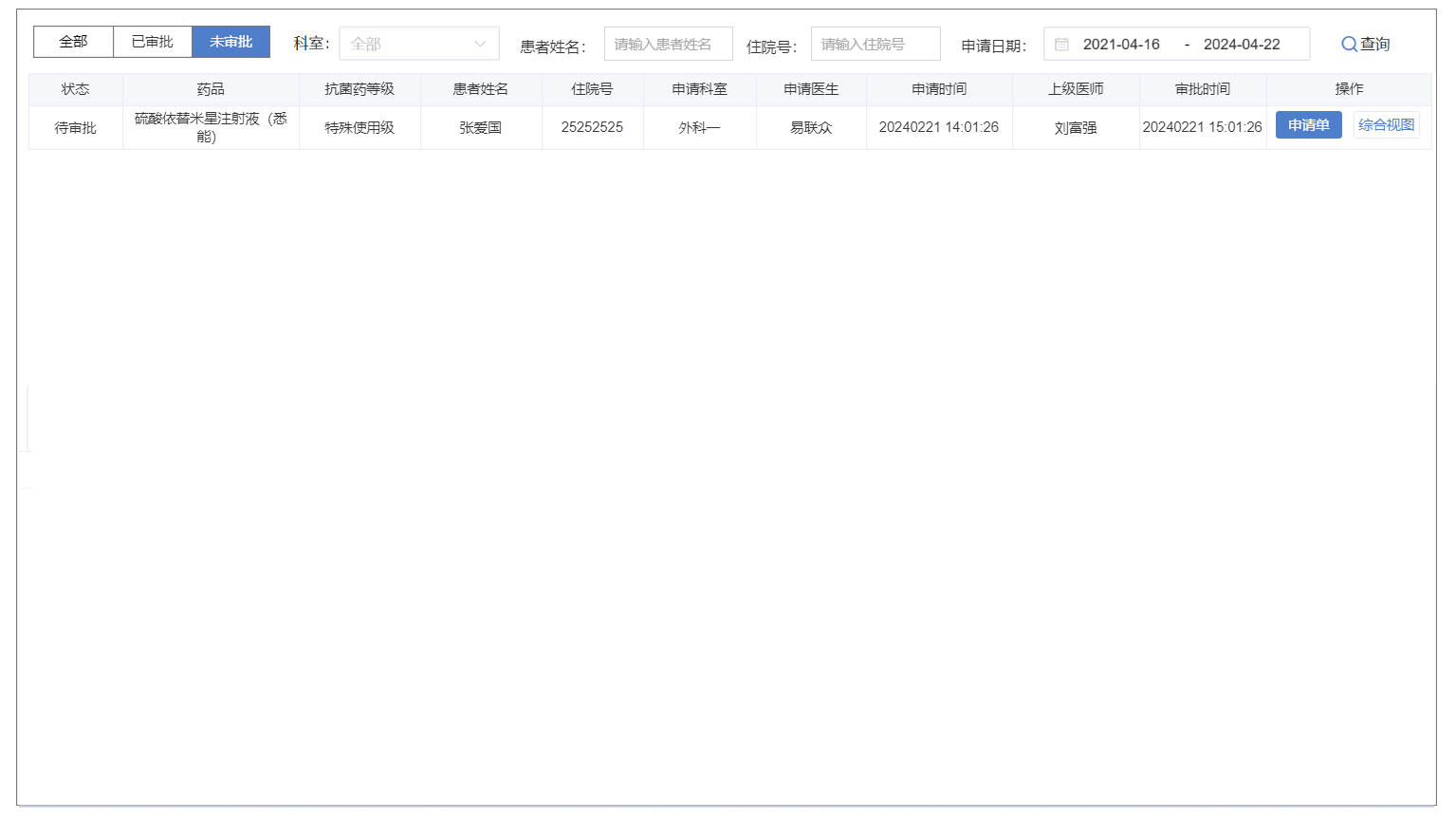The height and width of the screenshot is (819, 1456).
Task: Click the 状态 column header
Action: click(76, 89)
